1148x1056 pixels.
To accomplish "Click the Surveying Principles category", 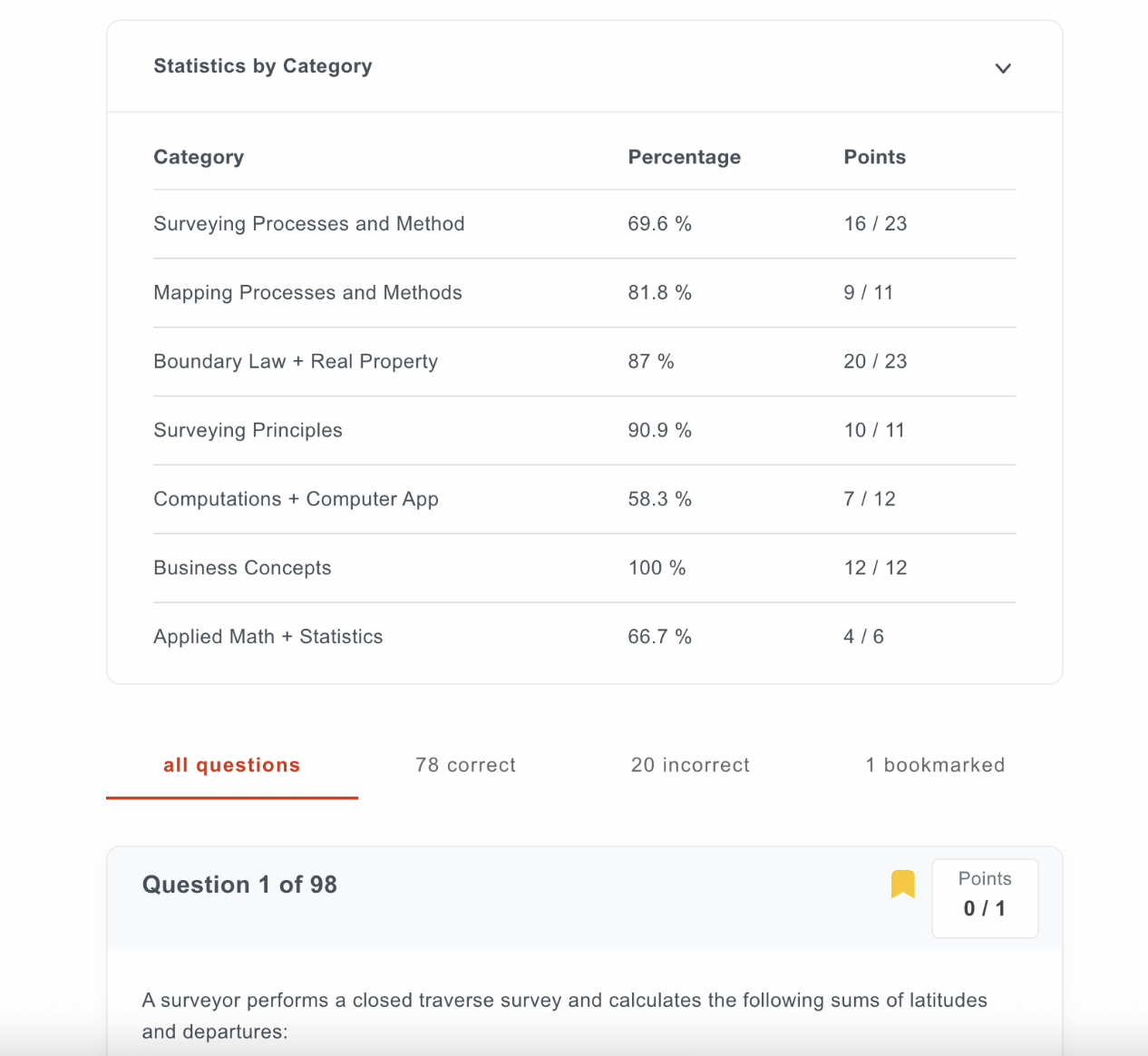I will click(248, 430).
